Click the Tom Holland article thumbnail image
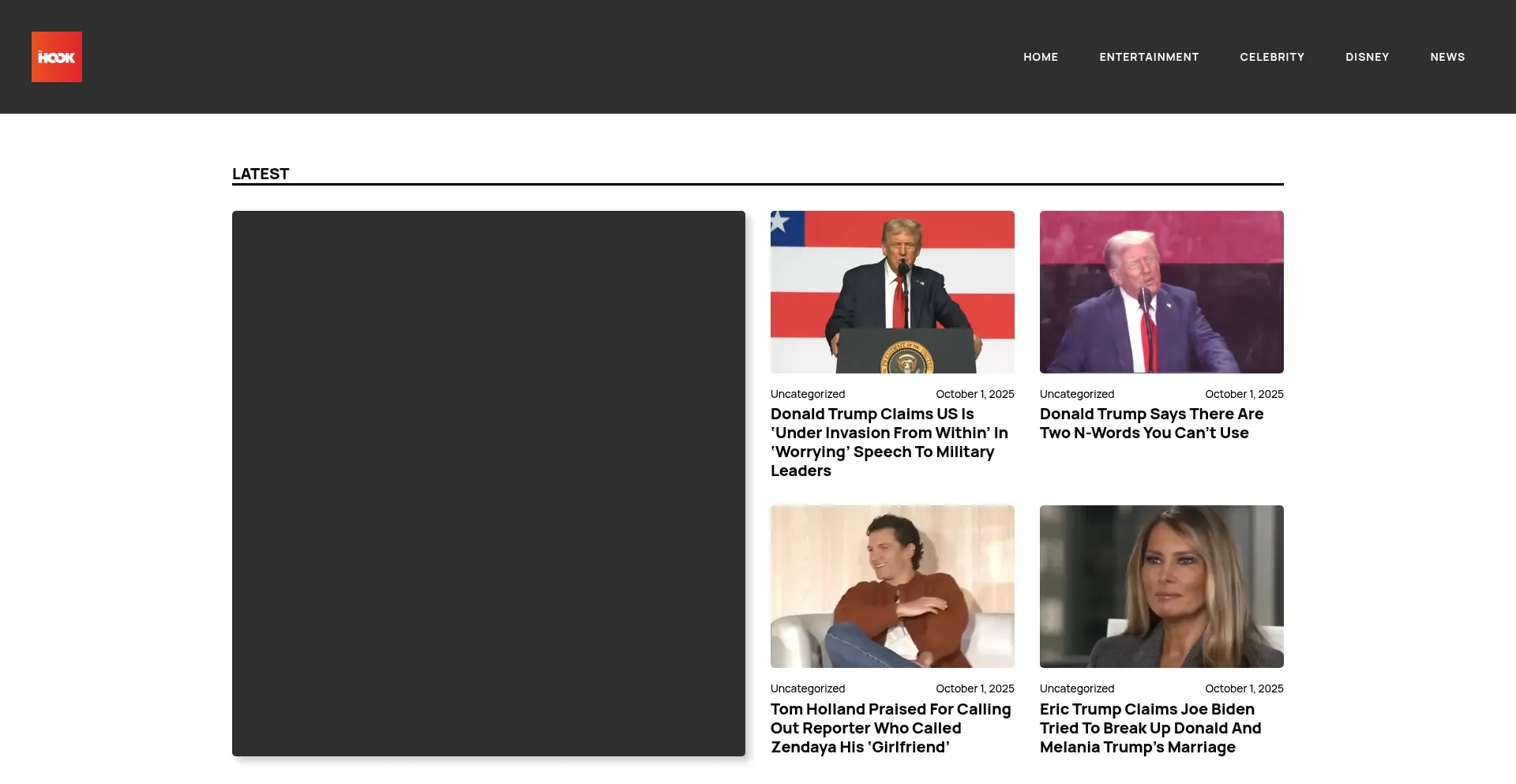The width and height of the screenshot is (1516, 784). 892,587
